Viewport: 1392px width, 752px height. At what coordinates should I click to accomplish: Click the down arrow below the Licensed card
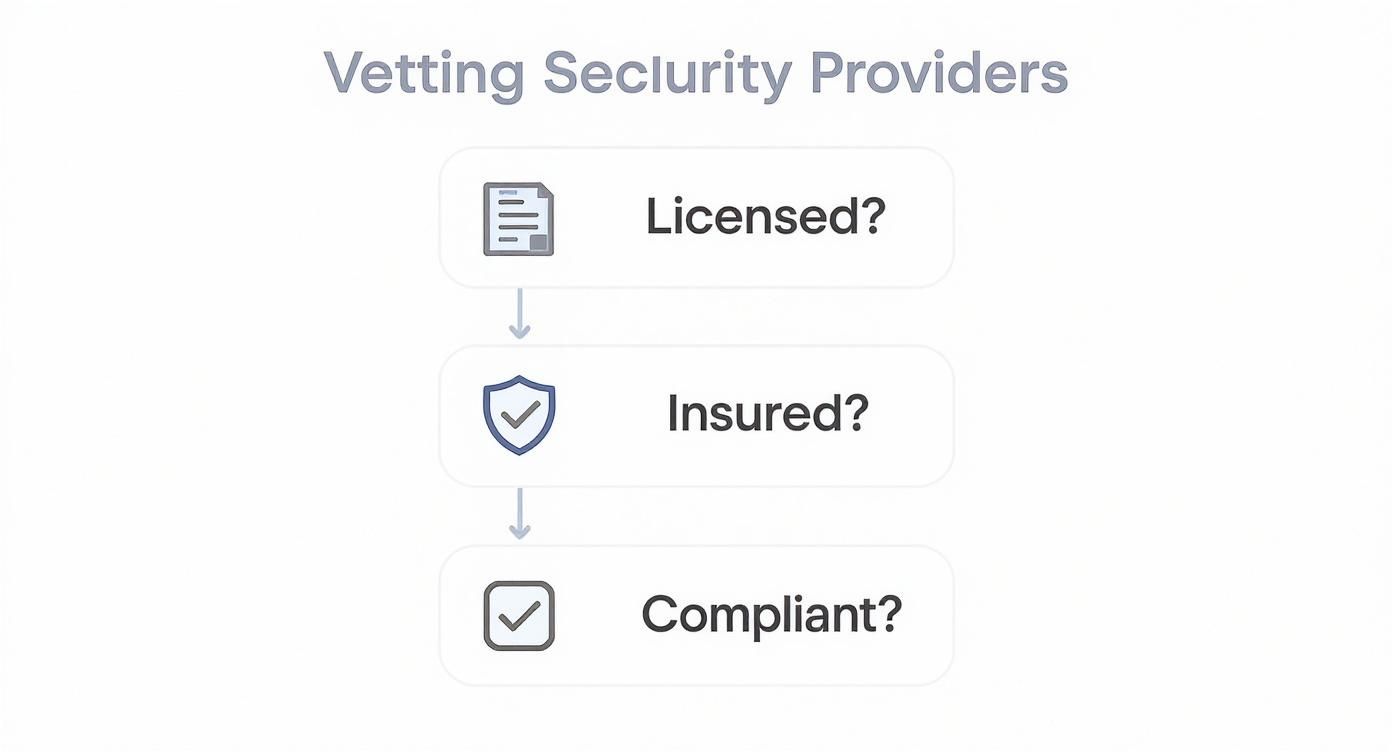point(519,315)
